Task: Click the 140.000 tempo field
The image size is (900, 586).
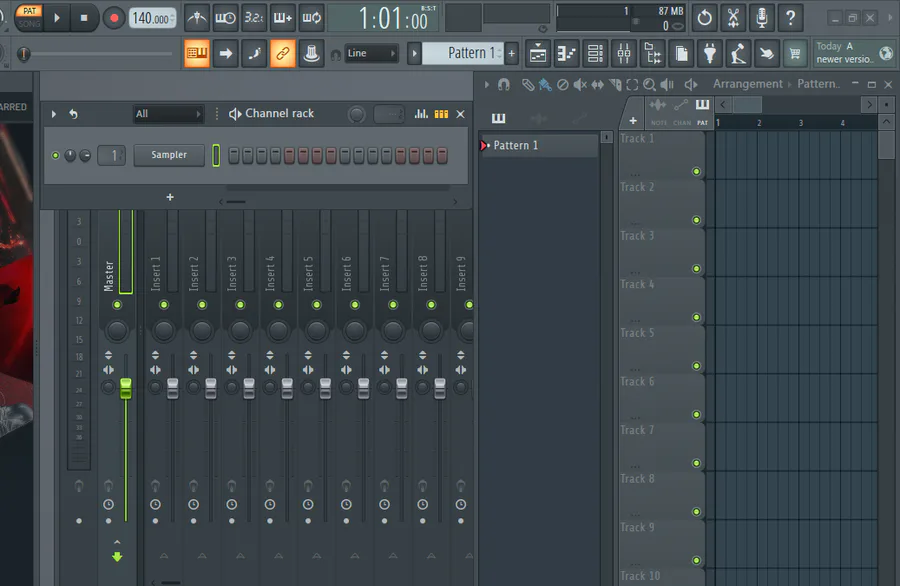Action: (152, 18)
